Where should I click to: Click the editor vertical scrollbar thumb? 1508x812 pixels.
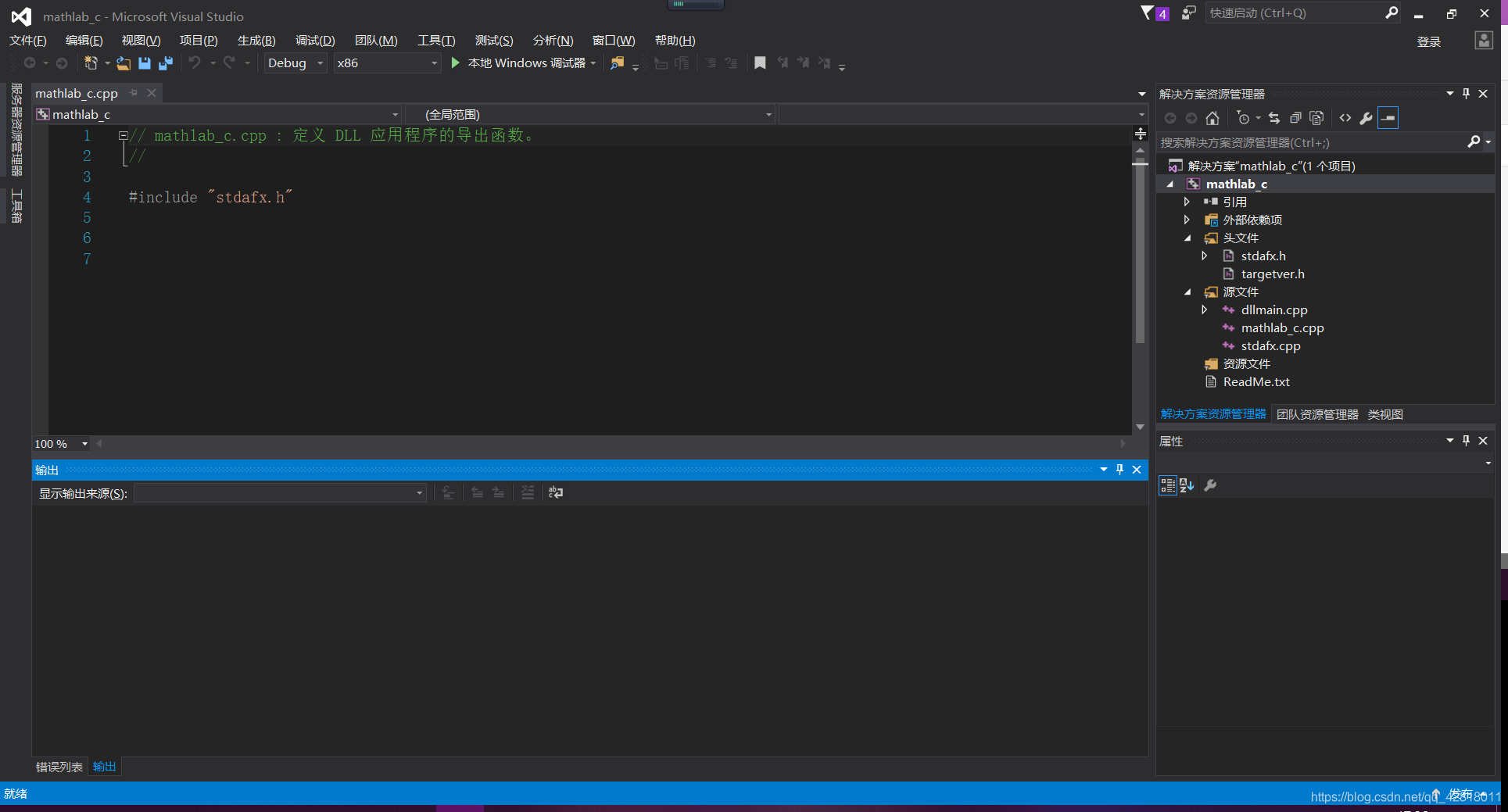[x=1141, y=252]
